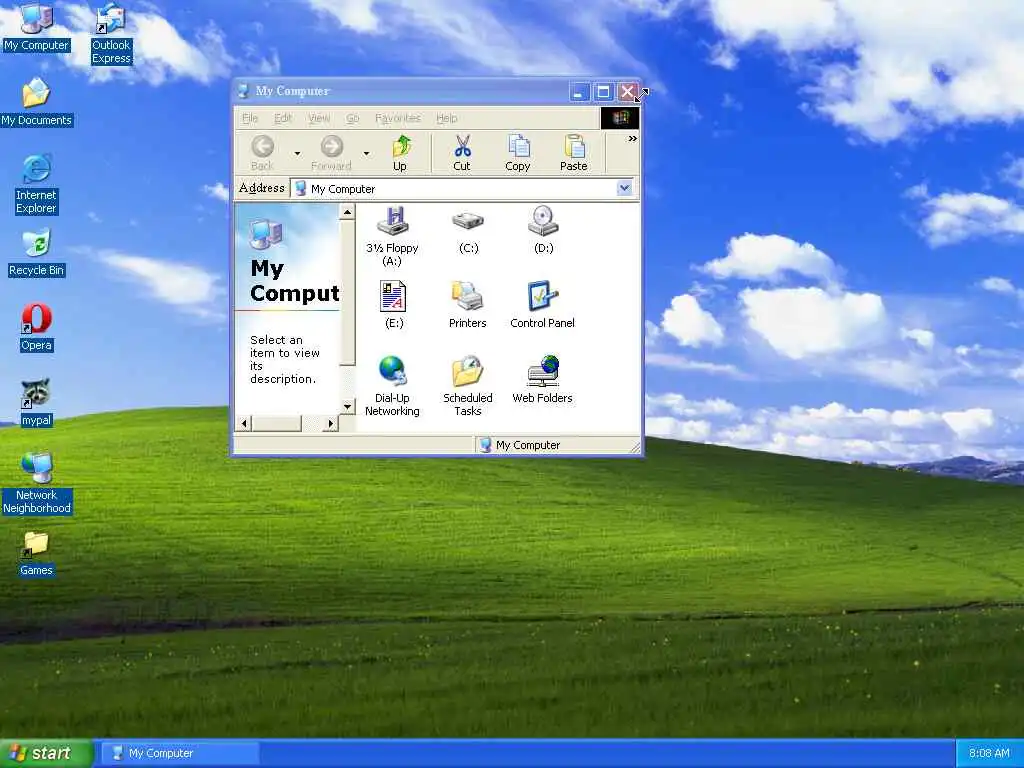Select the (E:) drive icon

click(394, 304)
